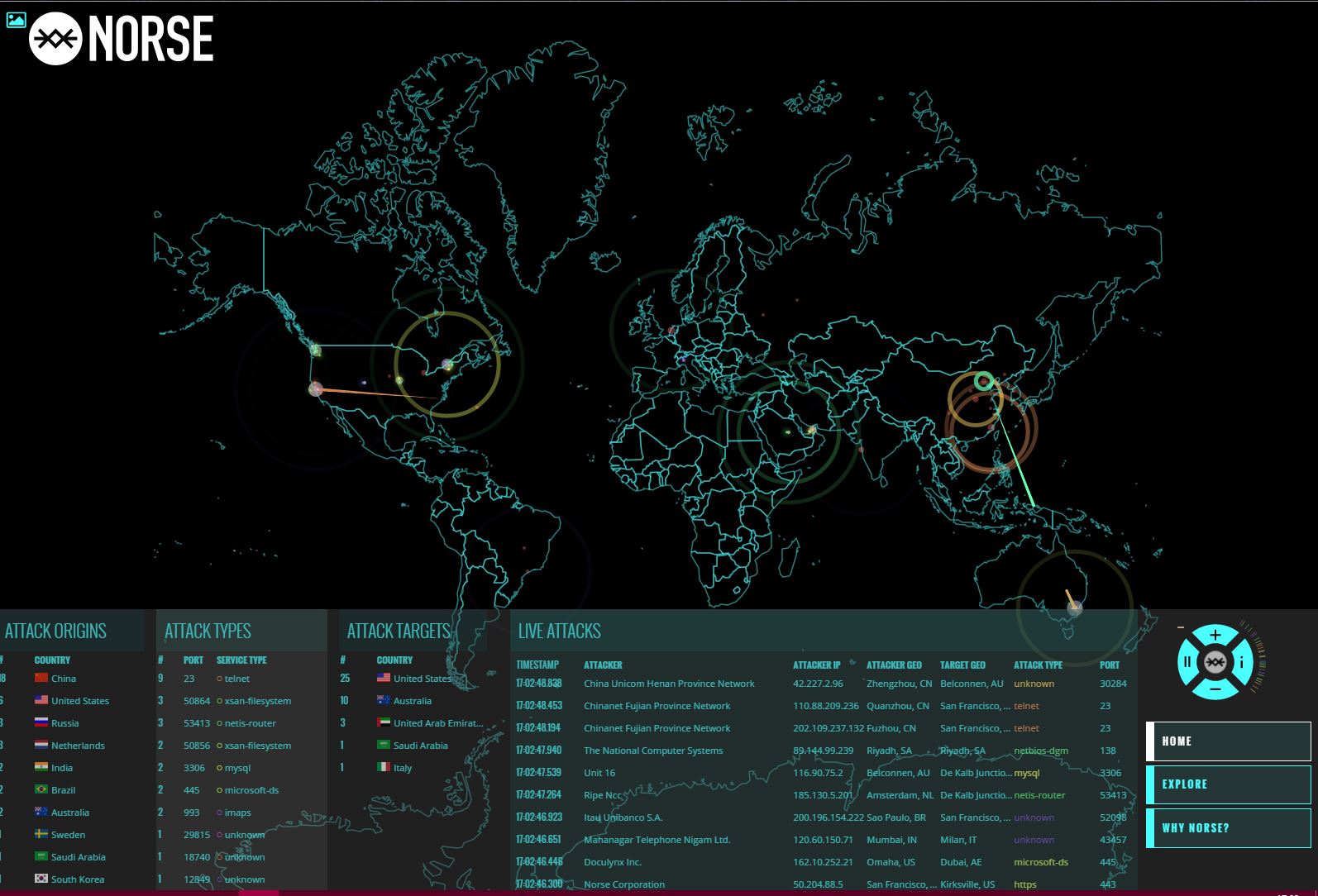Screen dimensions: 1318x896
Task: Open the info 'i' control
Action: [x=1242, y=661]
